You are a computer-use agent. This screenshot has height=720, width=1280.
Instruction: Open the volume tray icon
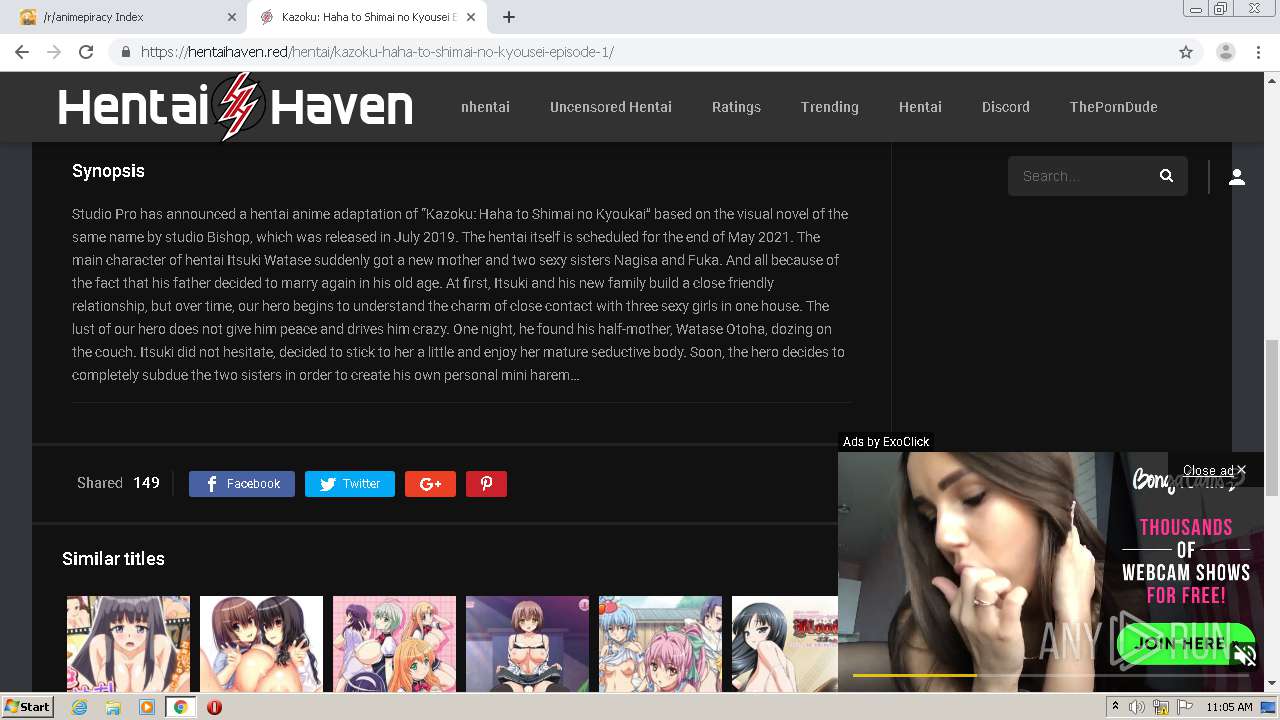1137,707
